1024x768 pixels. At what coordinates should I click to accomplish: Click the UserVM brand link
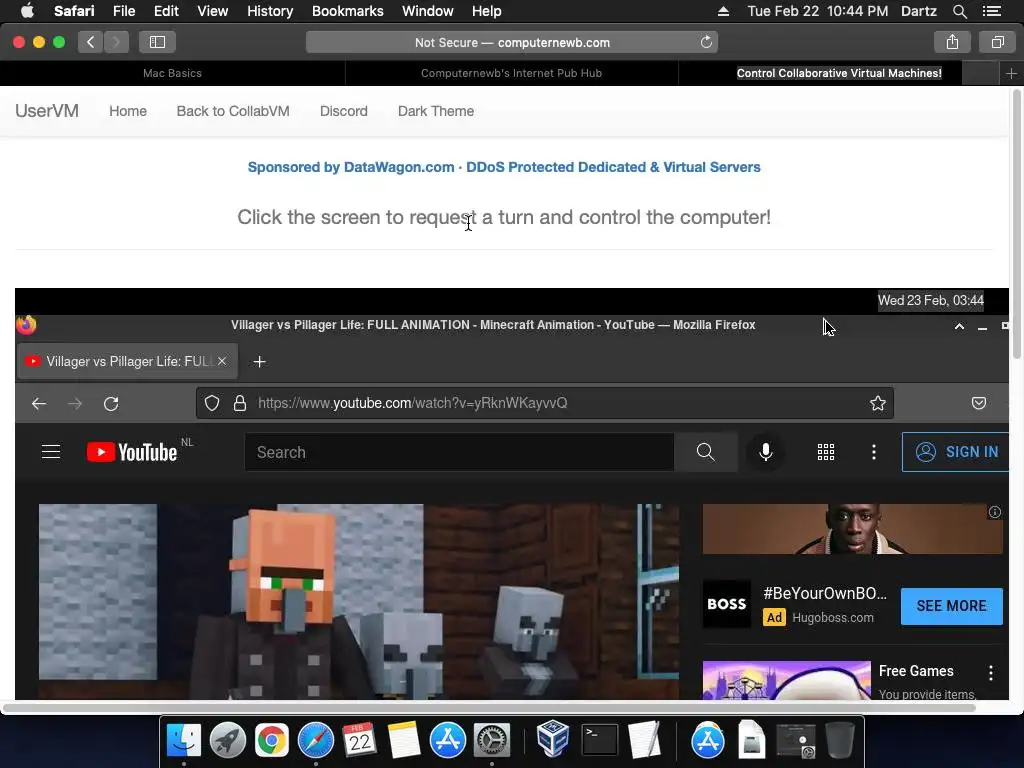pyautogui.click(x=47, y=111)
